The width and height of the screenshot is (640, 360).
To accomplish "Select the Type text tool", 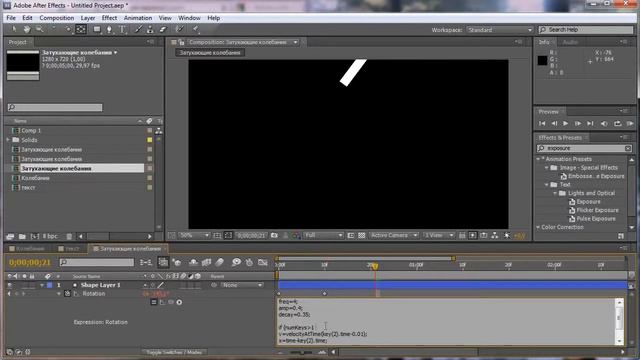I will tap(122, 29).
